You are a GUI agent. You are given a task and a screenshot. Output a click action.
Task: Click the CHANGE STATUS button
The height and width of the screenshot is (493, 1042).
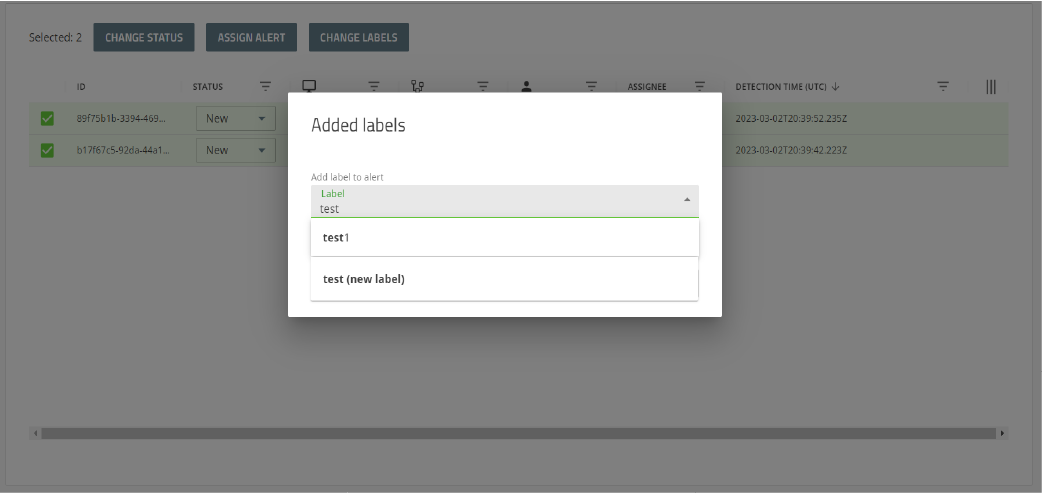point(144,37)
